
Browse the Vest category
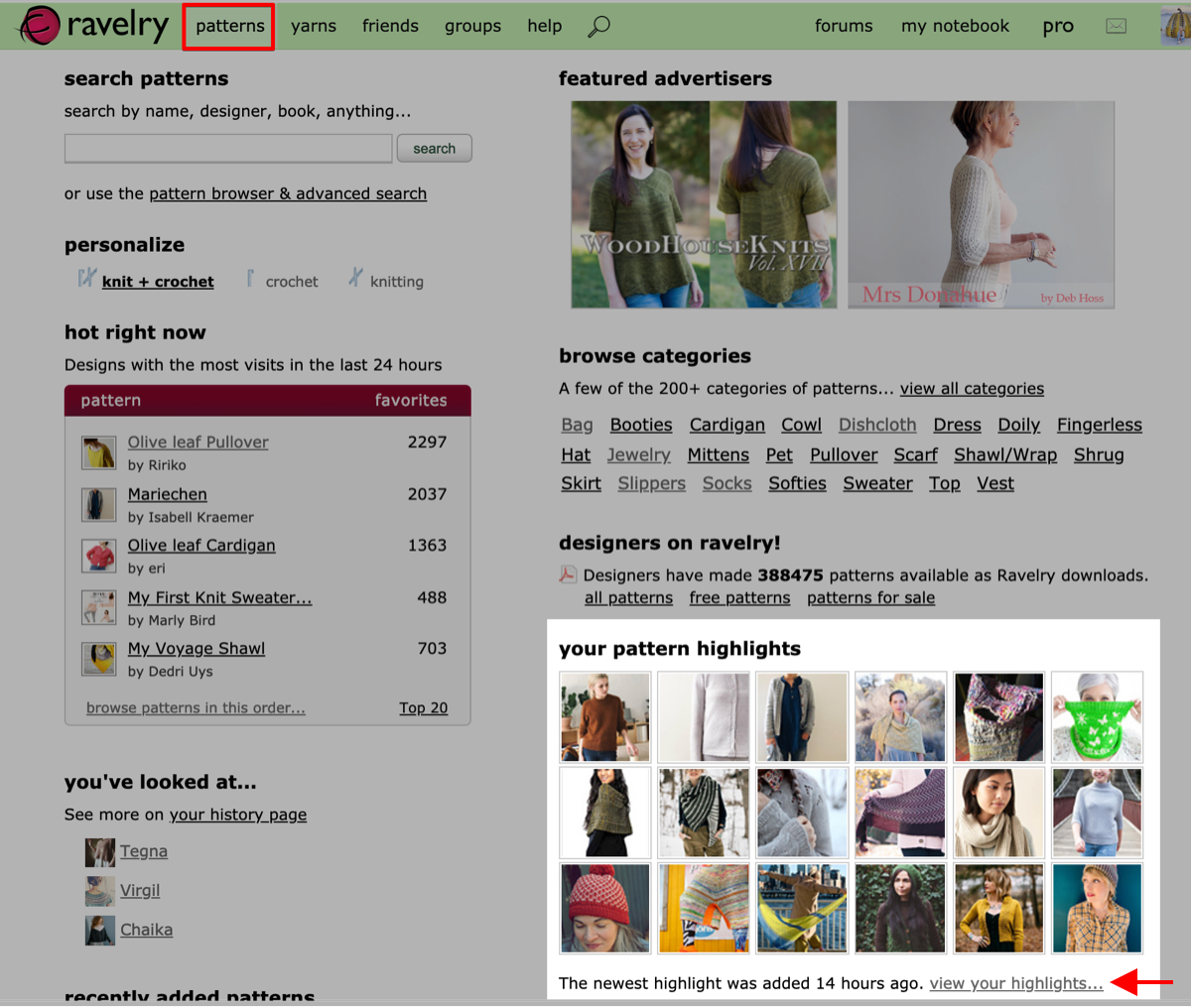tap(994, 483)
